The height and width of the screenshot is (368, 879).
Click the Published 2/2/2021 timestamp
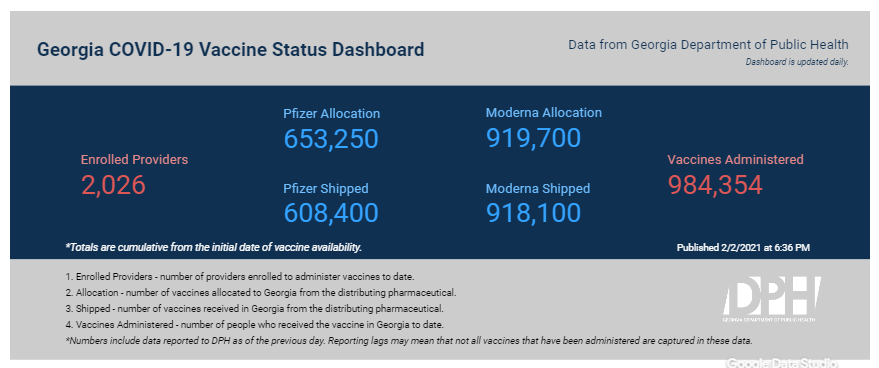pyautogui.click(x=743, y=247)
